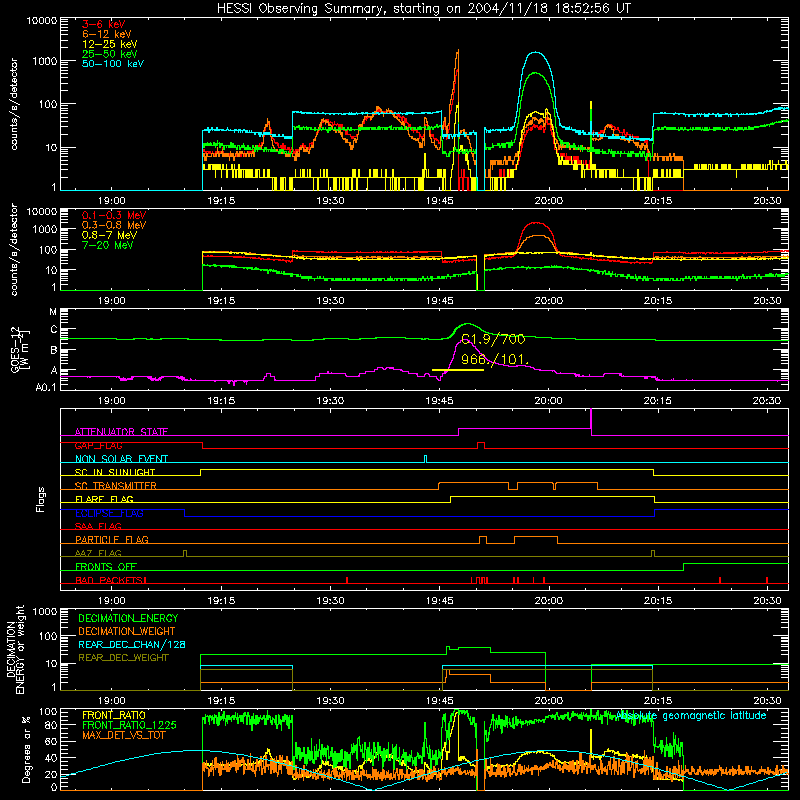Select the 0.1-0.3 MeV legend label

[114, 215]
